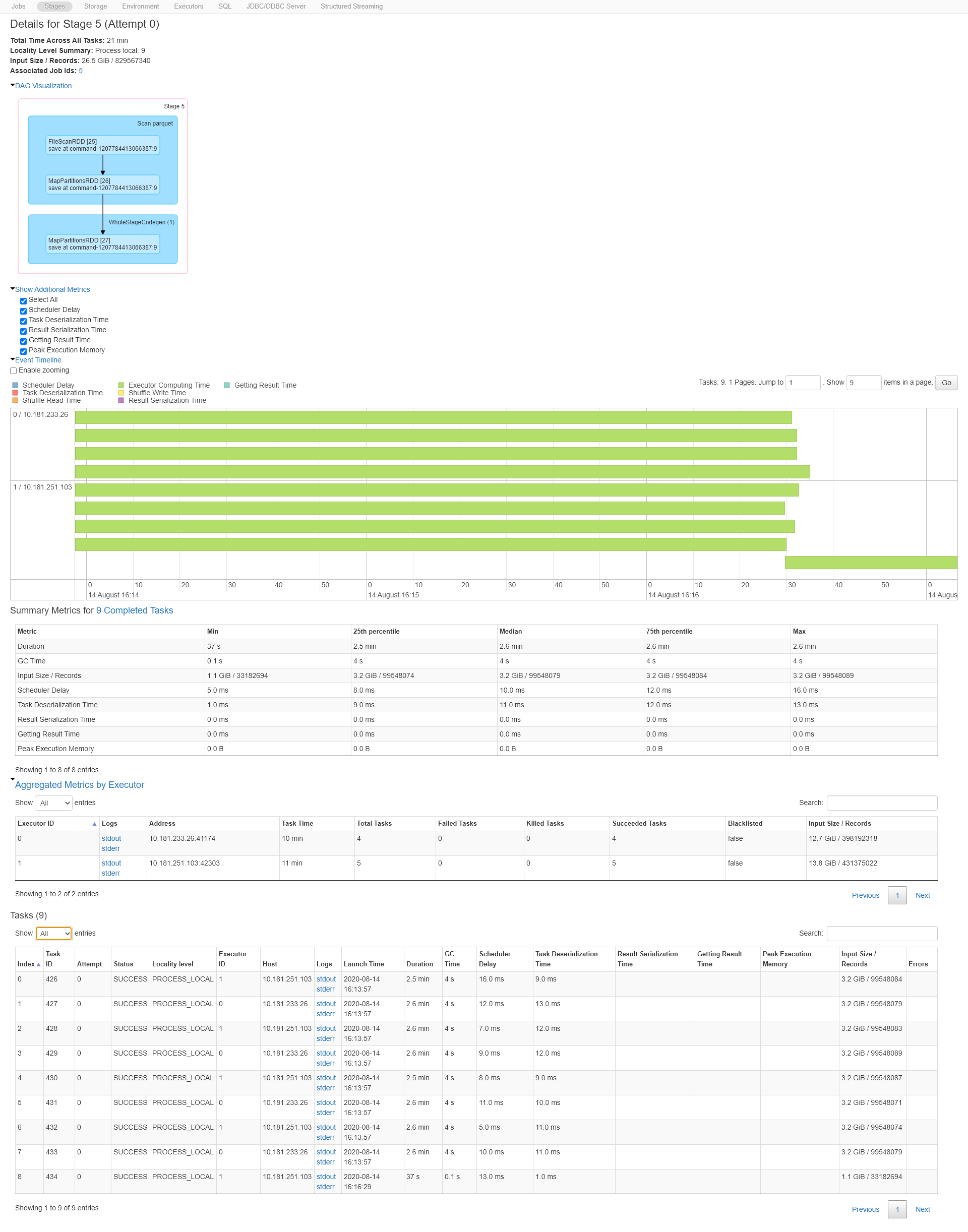Collapse Aggregated Metrics by Executor section
The width and height of the screenshot is (968, 1232).
(x=79, y=784)
